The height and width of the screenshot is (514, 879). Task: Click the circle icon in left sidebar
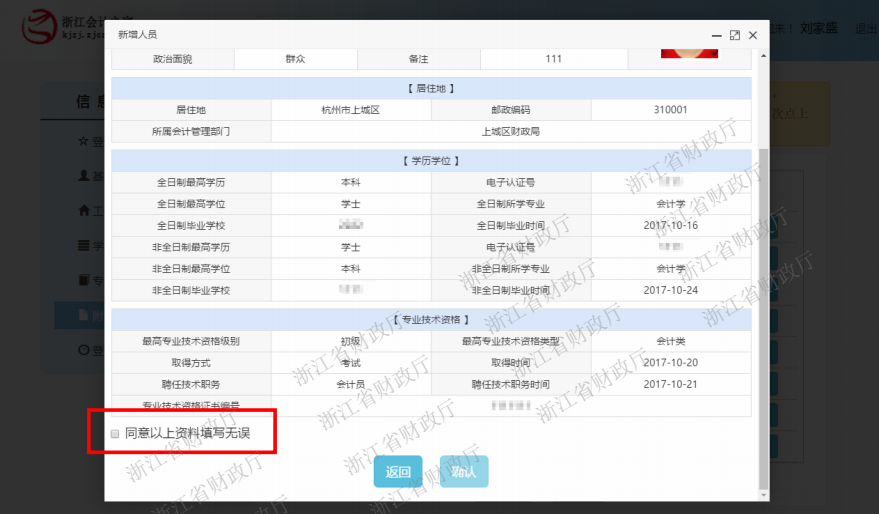pos(83,350)
